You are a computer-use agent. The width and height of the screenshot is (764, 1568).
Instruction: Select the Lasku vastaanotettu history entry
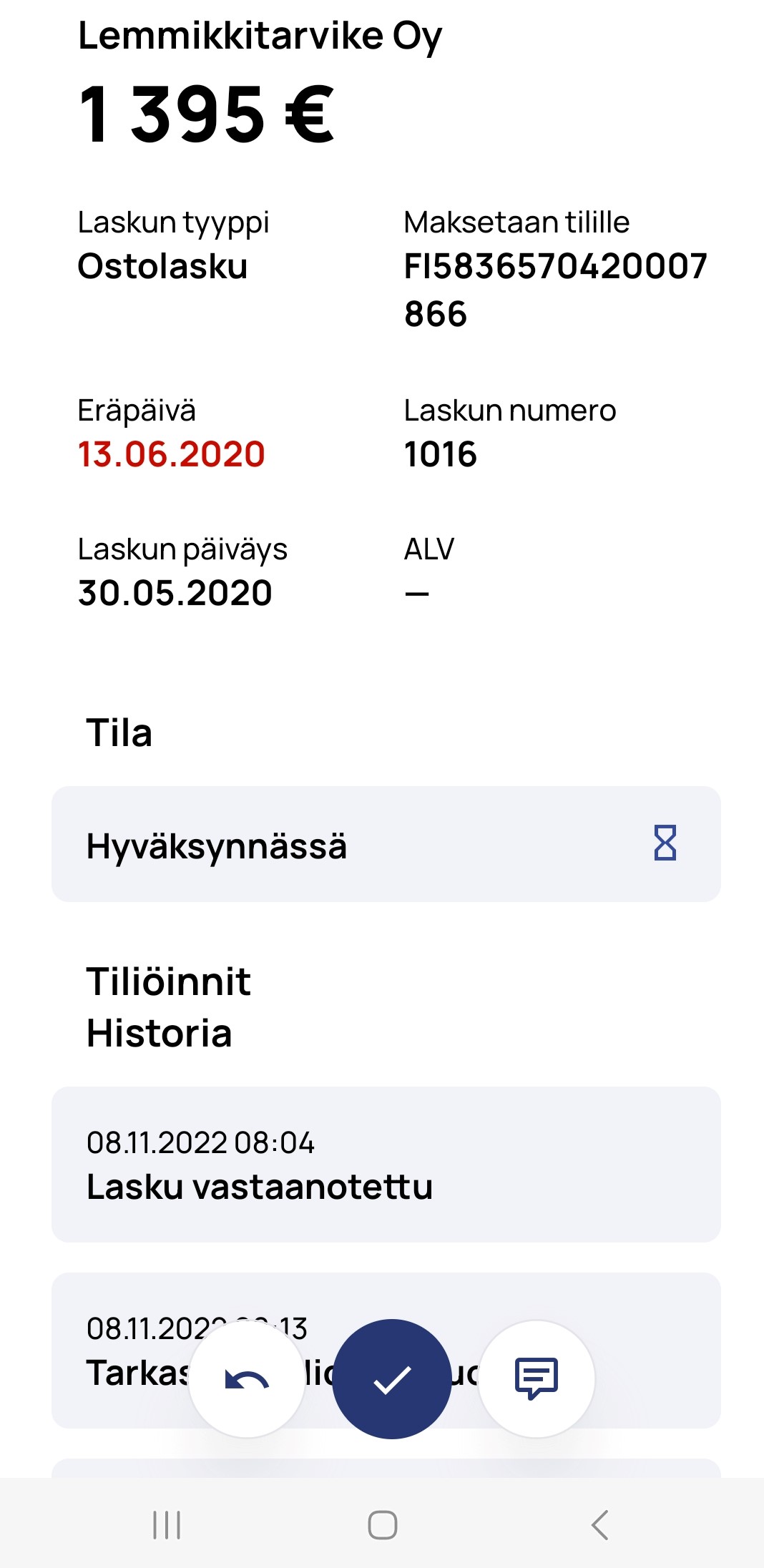[386, 1165]
